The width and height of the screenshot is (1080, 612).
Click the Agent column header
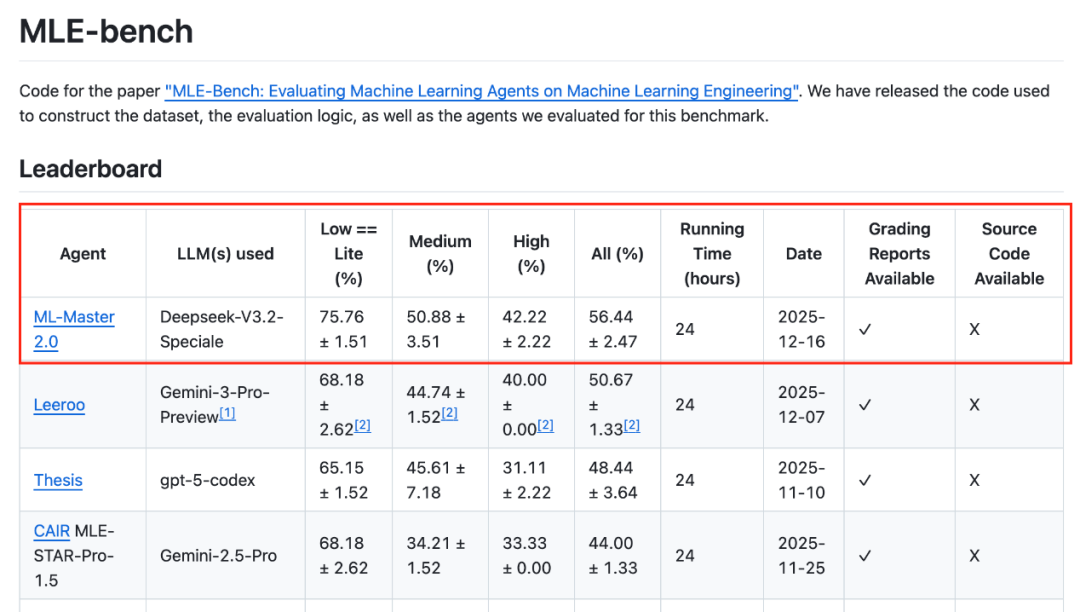click(x=83, y=254)
